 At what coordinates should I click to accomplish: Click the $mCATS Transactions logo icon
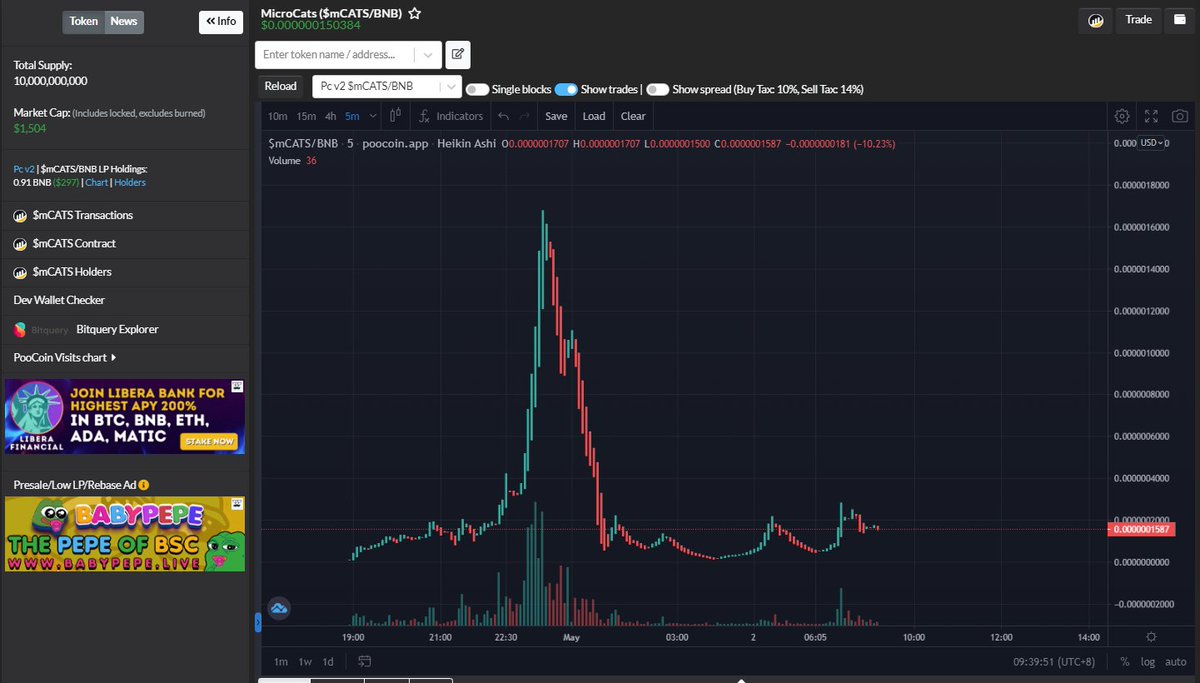coord(20,215)
